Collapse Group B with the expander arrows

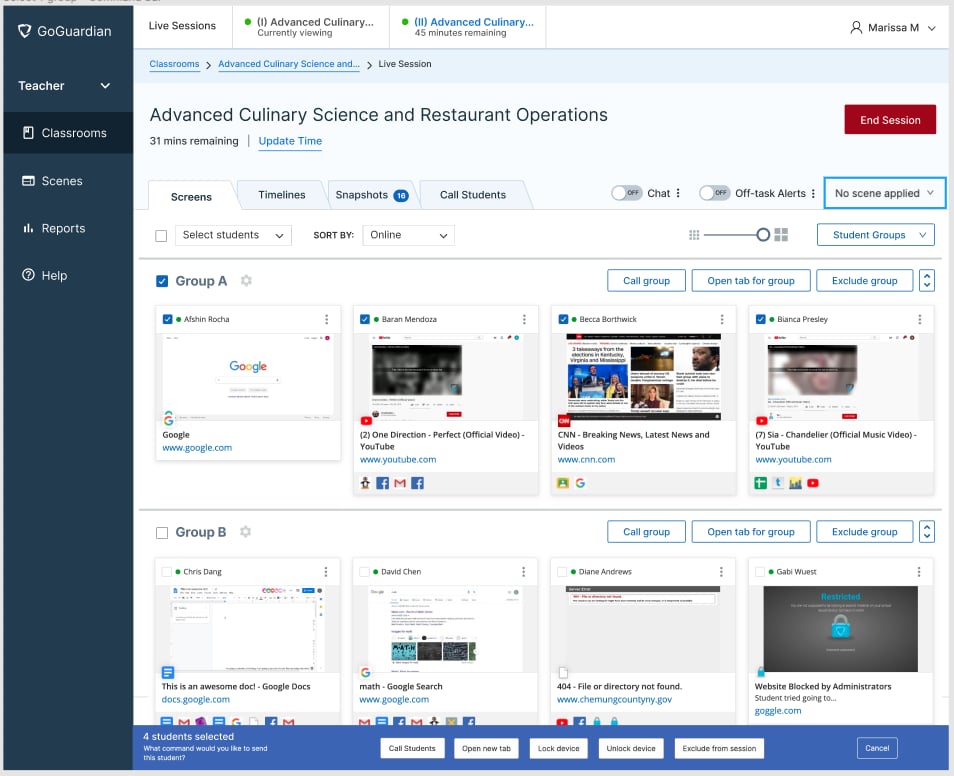927,531
